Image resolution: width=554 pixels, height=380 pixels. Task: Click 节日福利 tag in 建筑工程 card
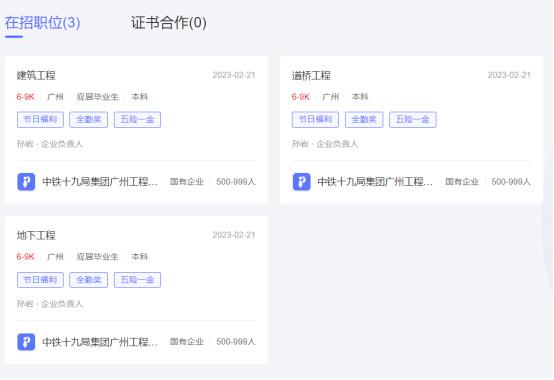pyautogui.click(x=40, y=120)
